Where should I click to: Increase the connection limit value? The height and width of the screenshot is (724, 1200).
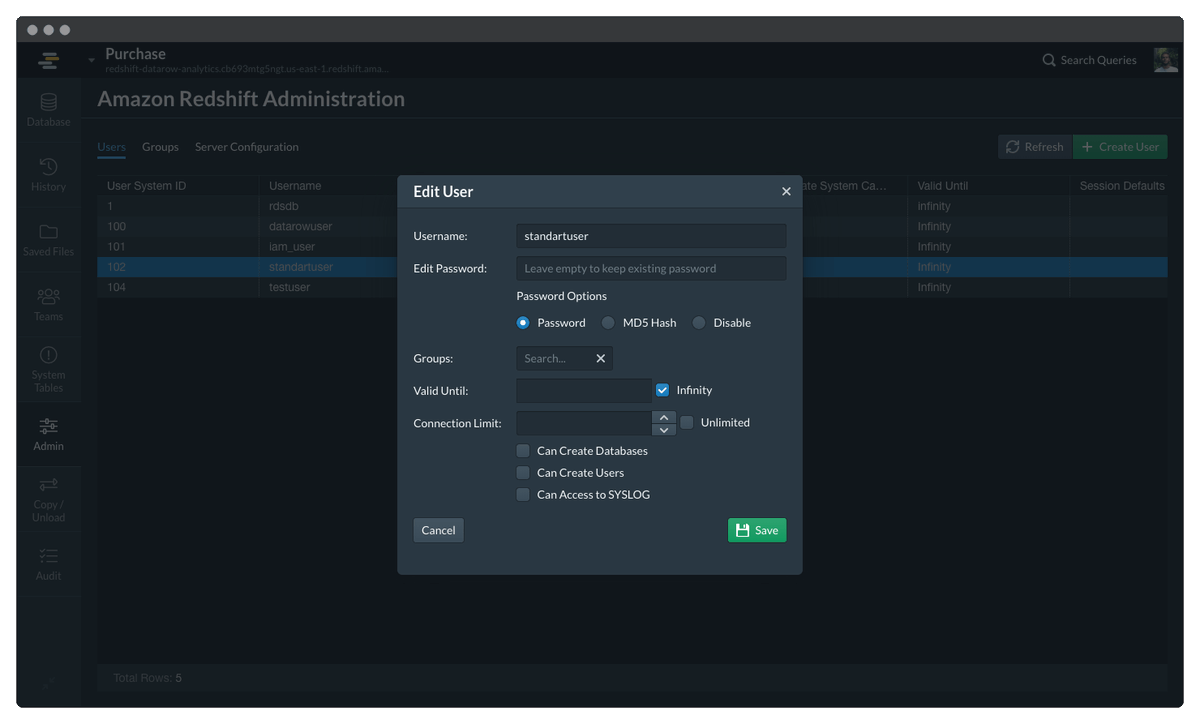pos(664,417)
